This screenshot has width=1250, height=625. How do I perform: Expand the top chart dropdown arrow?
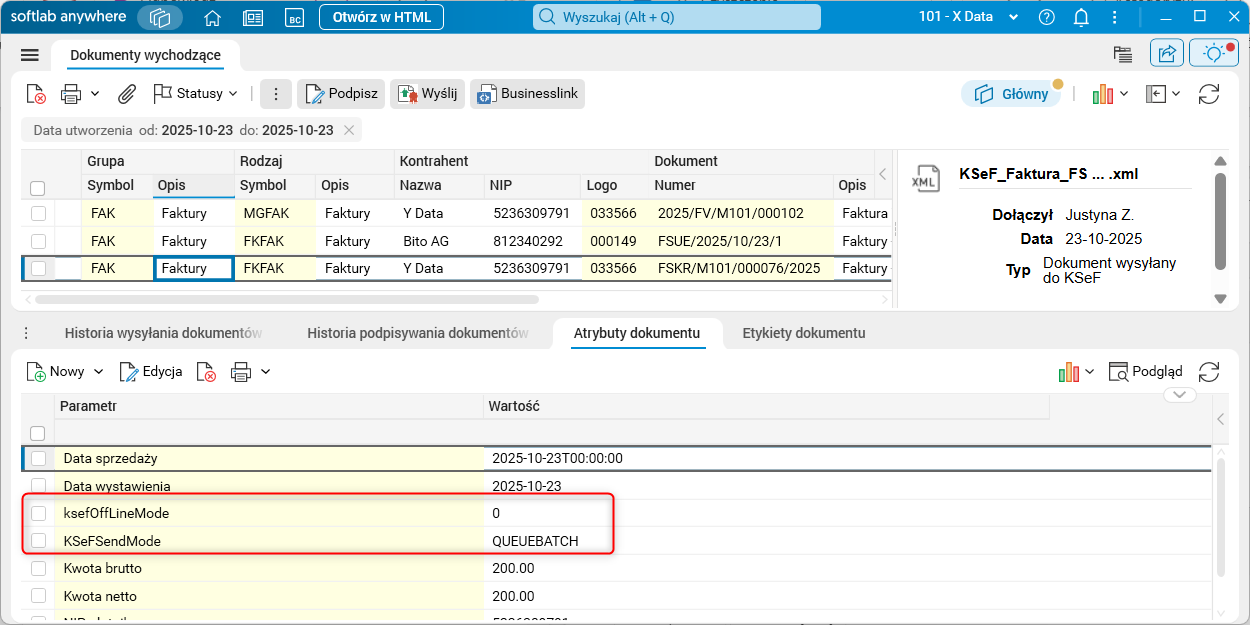point(1124,94)
